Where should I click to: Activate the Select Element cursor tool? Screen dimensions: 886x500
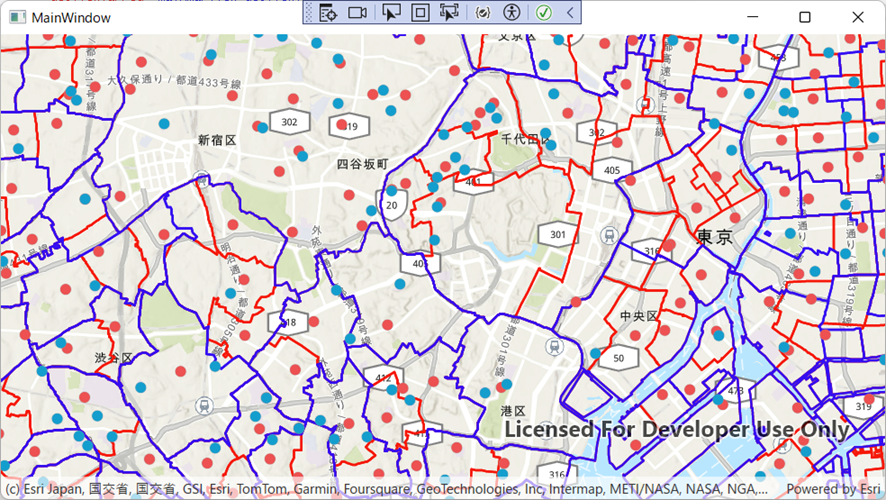point(391,12)
